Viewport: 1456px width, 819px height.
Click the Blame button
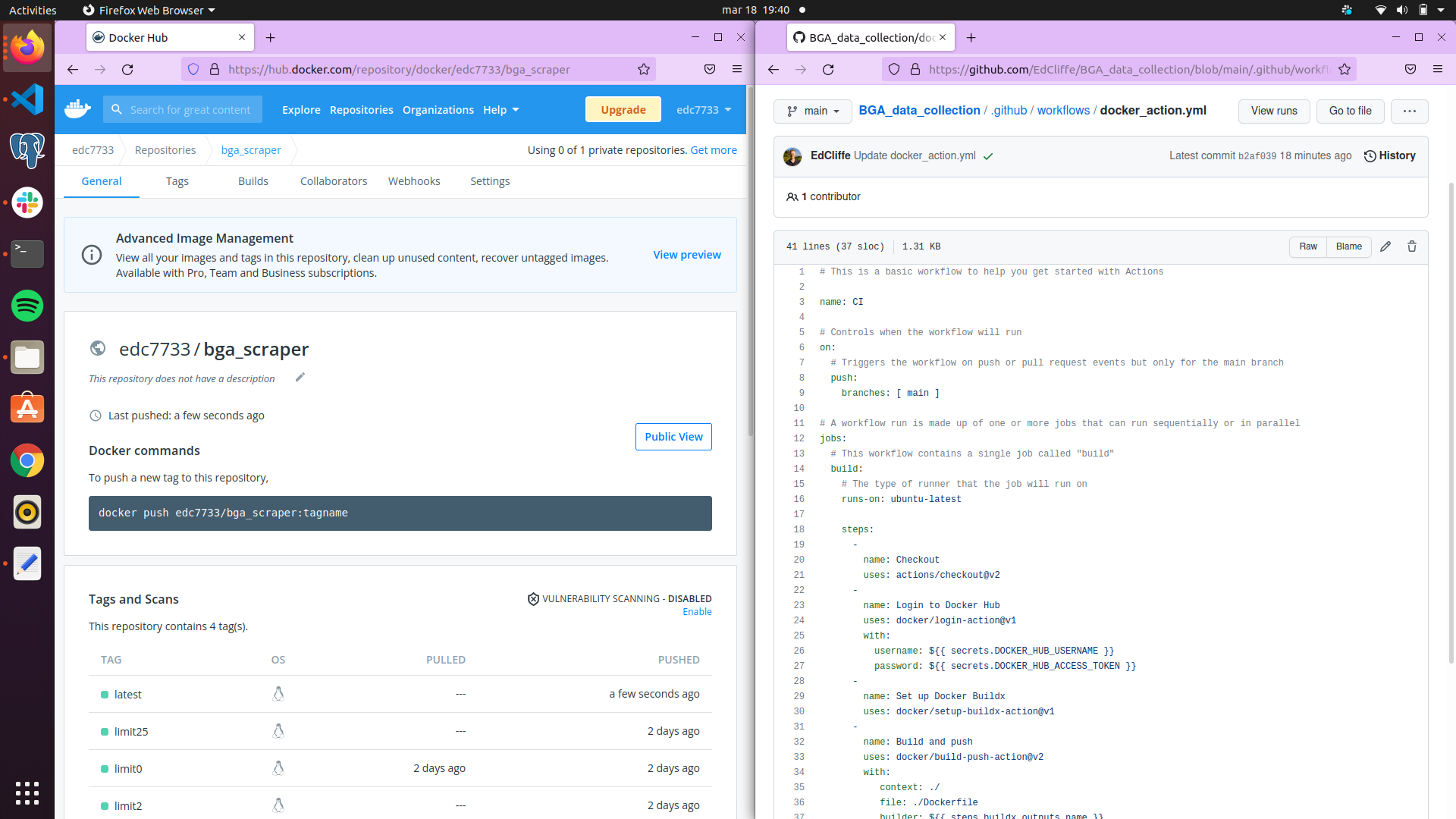(x=1348, y=246)
